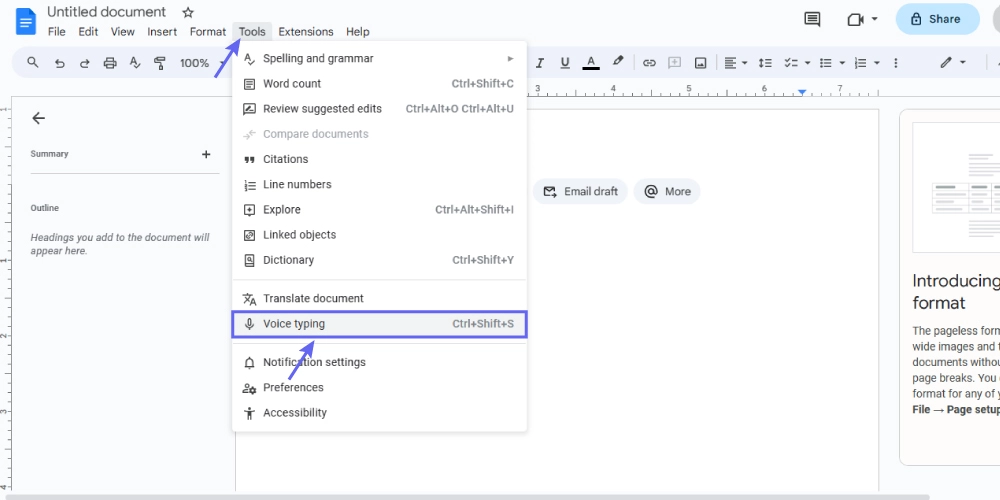This screenshot has width=1000, height=500.
Task: Open the text color picker
Action: coord(591,62)
